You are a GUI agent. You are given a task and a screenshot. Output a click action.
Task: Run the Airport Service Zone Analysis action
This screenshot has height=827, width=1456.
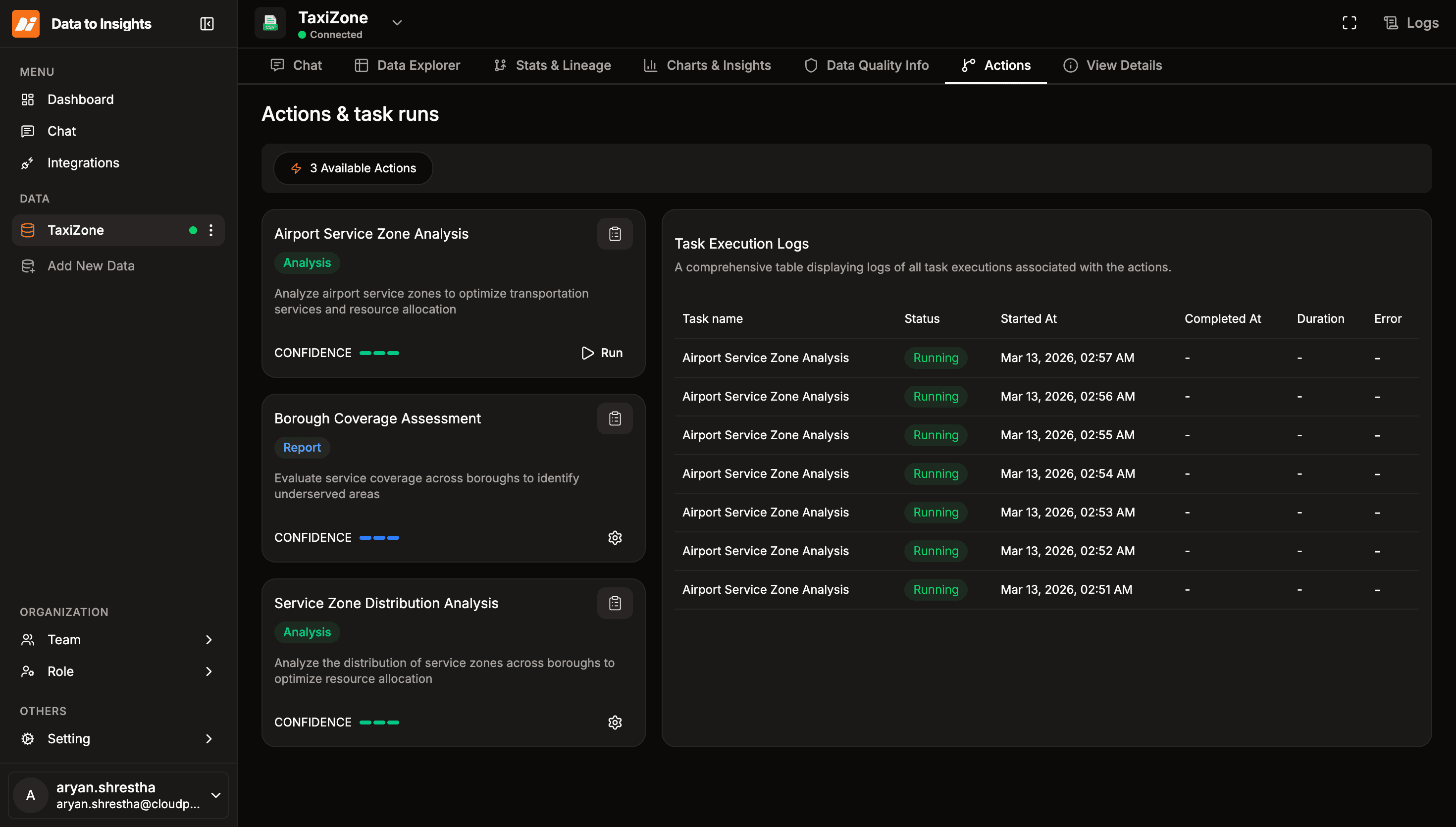pyautogui.click(x=601, y=352)
